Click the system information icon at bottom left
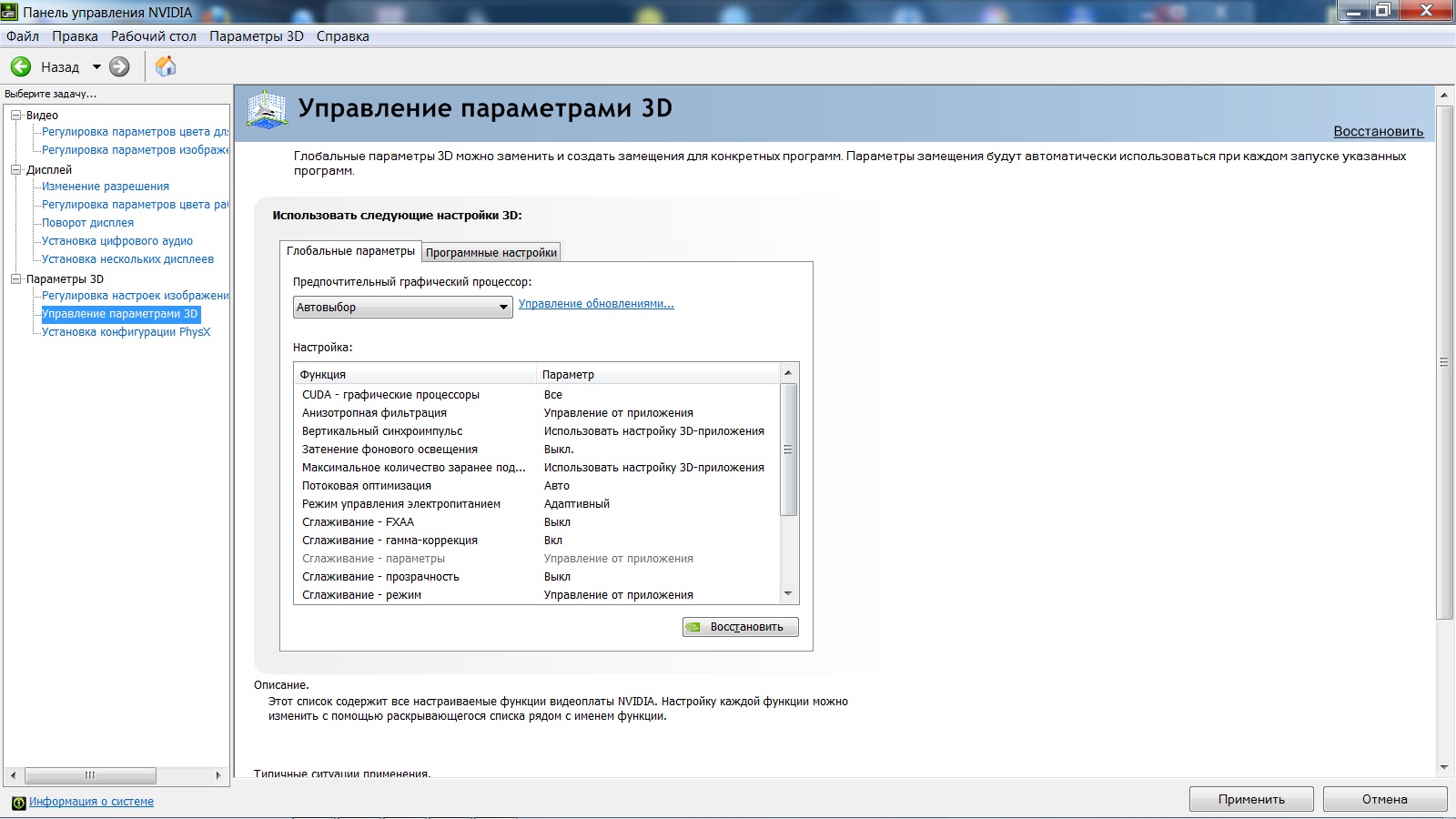The height and width of the screenshot is (819, 1456). tap(18, 803)
